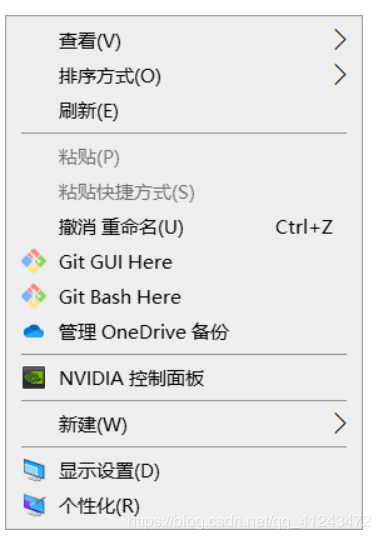Expand the 查看(V) submenu arrow
Screen dimensions: 381x540
(340, 40)
